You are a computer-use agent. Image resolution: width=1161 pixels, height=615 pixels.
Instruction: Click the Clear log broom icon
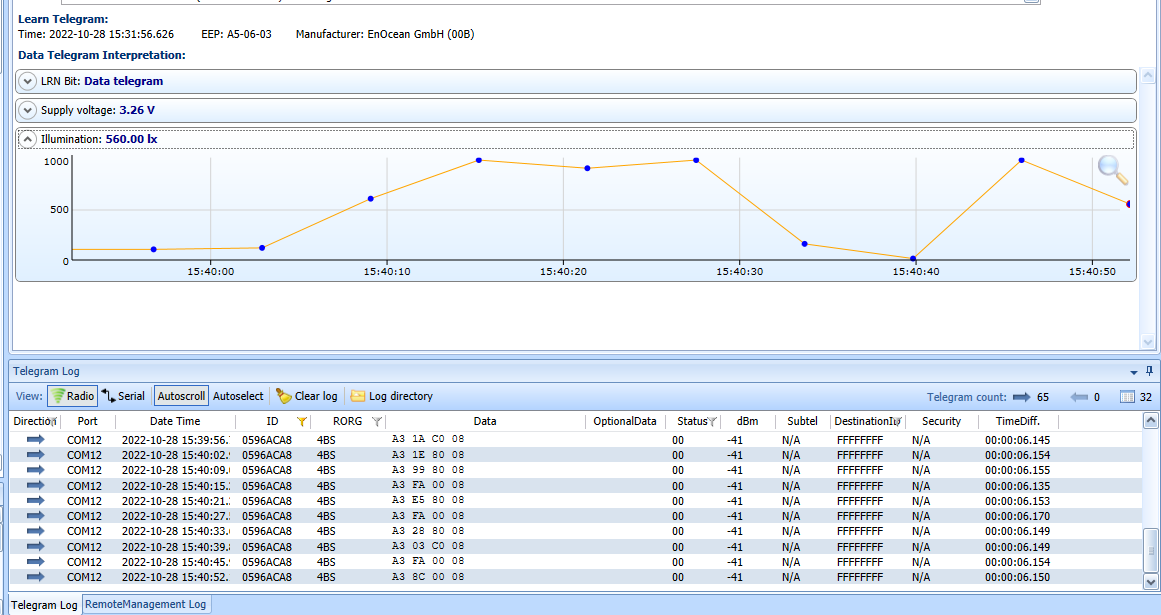(x=284, y=396)
